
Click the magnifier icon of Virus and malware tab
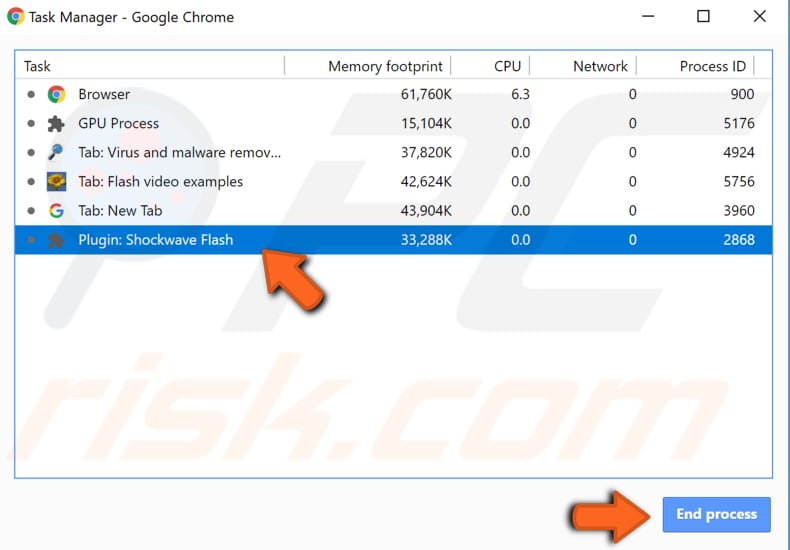pos(56,152)
